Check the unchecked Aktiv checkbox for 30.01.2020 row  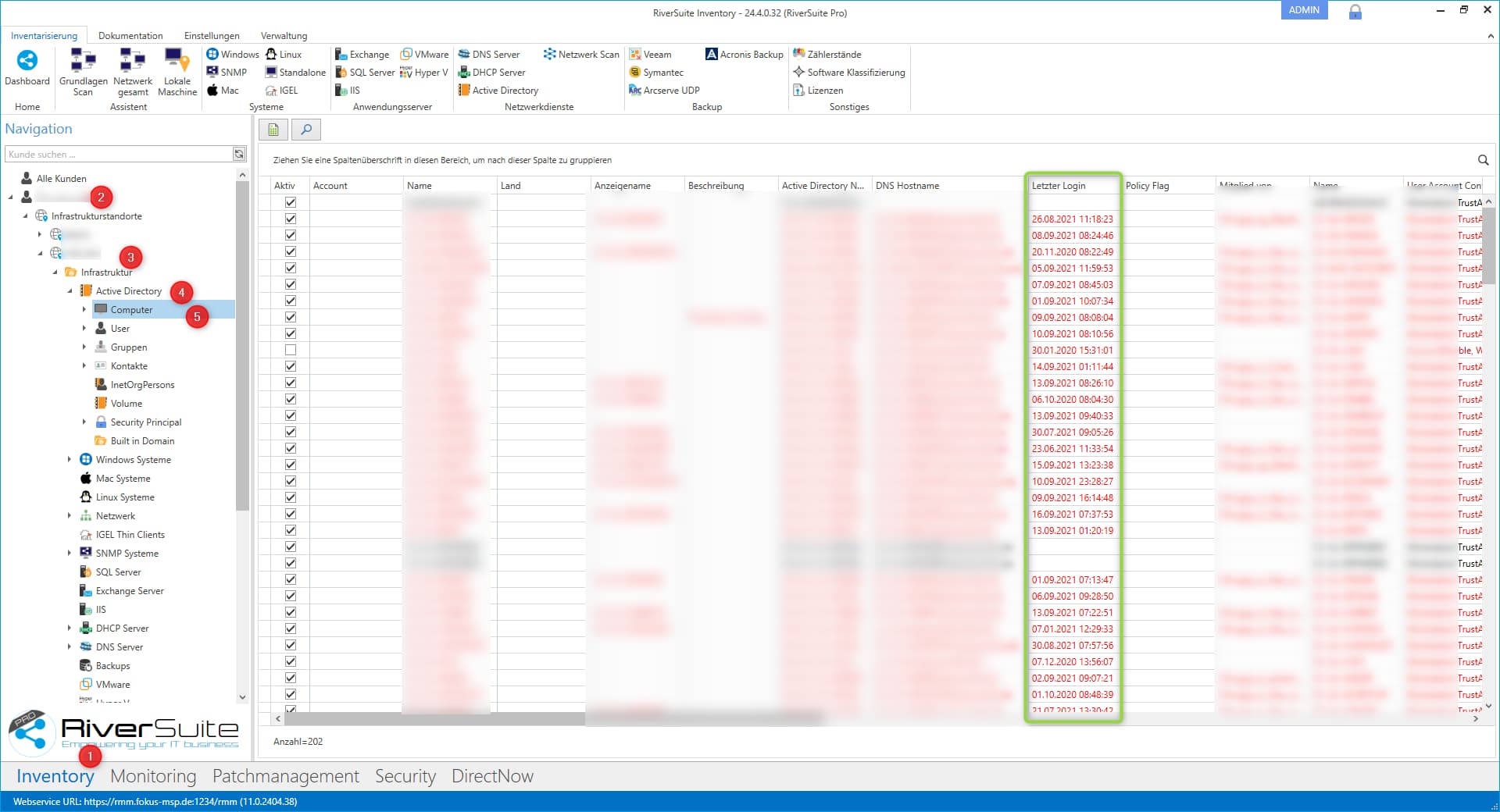click(x=291, y=351)
